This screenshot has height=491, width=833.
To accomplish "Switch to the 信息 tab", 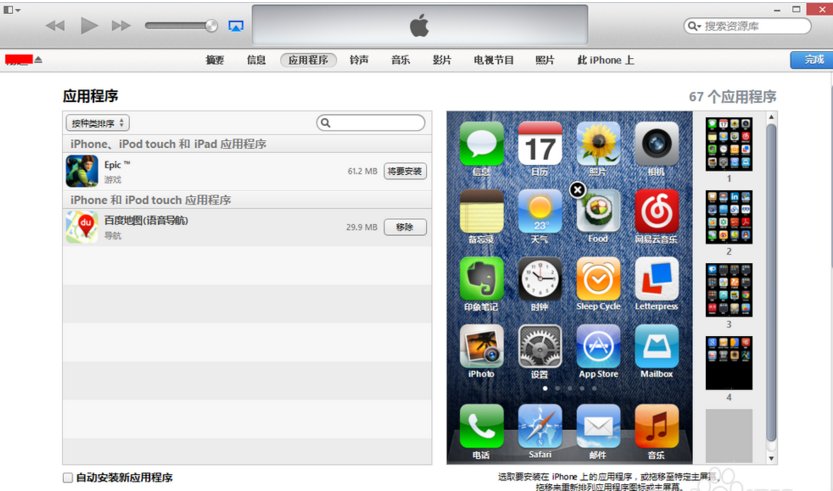I will tap(256, 60).
